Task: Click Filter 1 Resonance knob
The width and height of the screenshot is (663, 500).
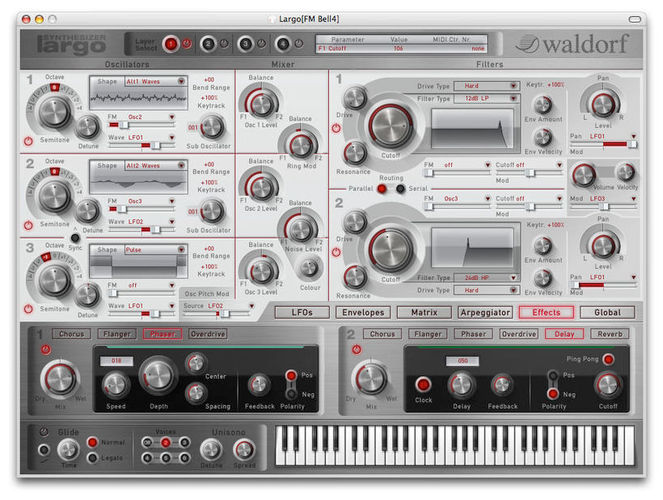Action: (356, 153)
